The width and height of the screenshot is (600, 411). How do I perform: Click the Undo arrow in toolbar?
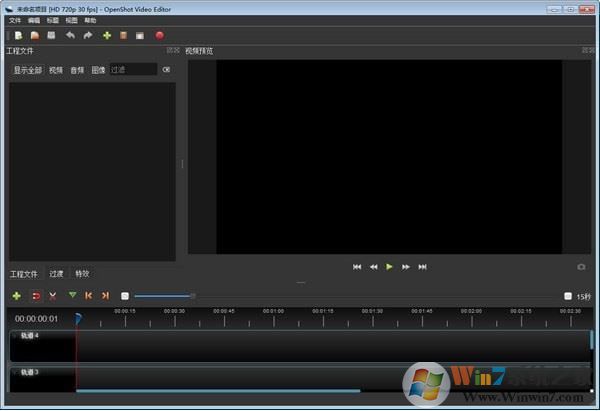(x=70, y=36)
